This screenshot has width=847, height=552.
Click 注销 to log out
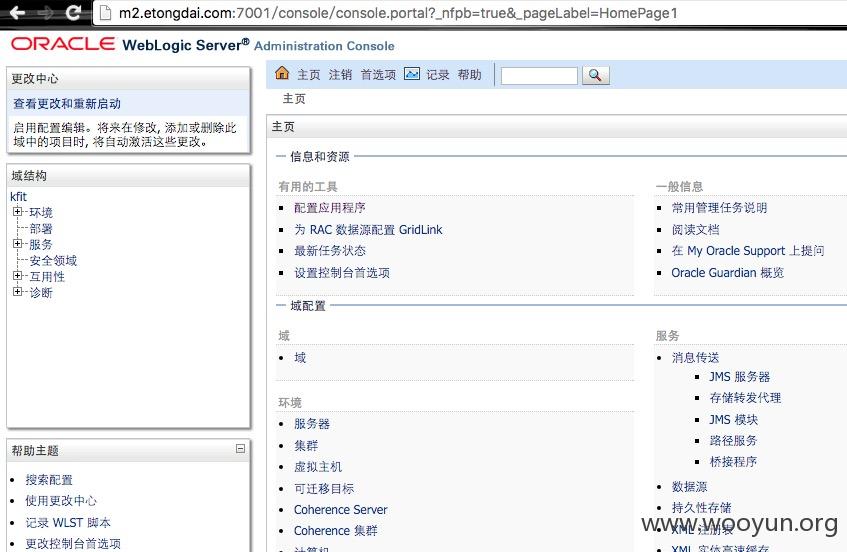[x=340, y=75]
